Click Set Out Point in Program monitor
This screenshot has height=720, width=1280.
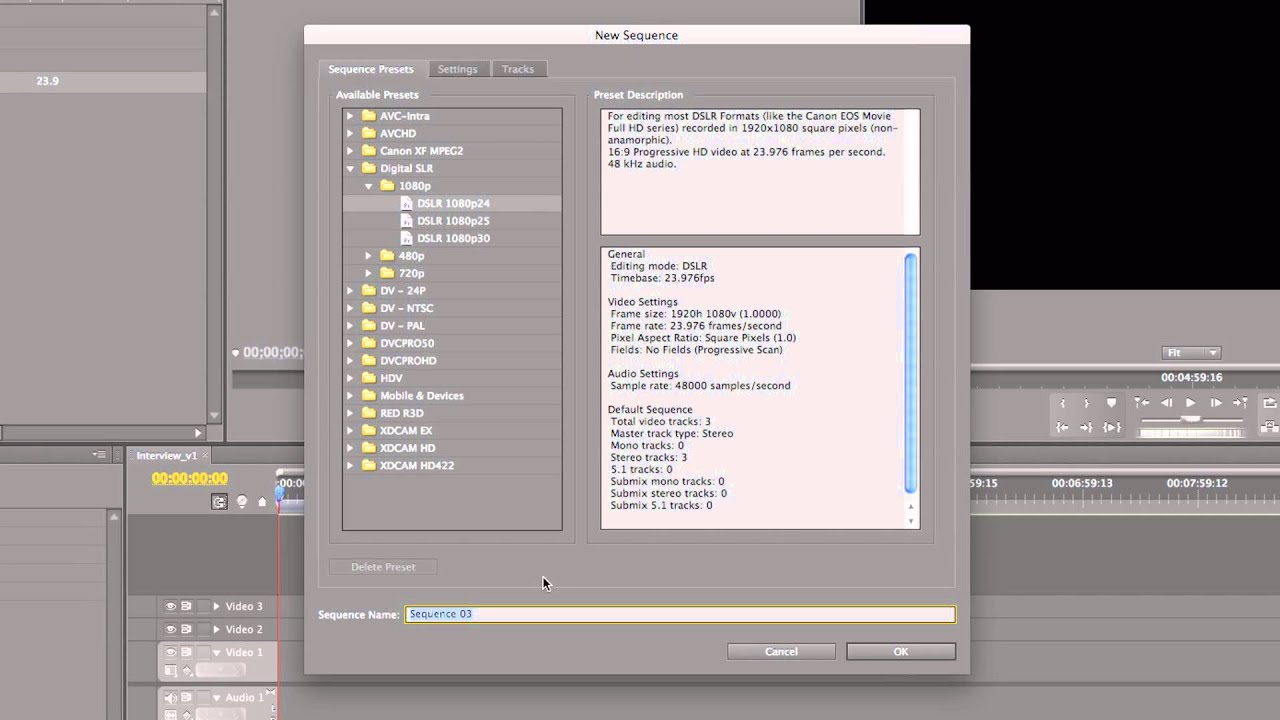click(x=1086, y=403)
